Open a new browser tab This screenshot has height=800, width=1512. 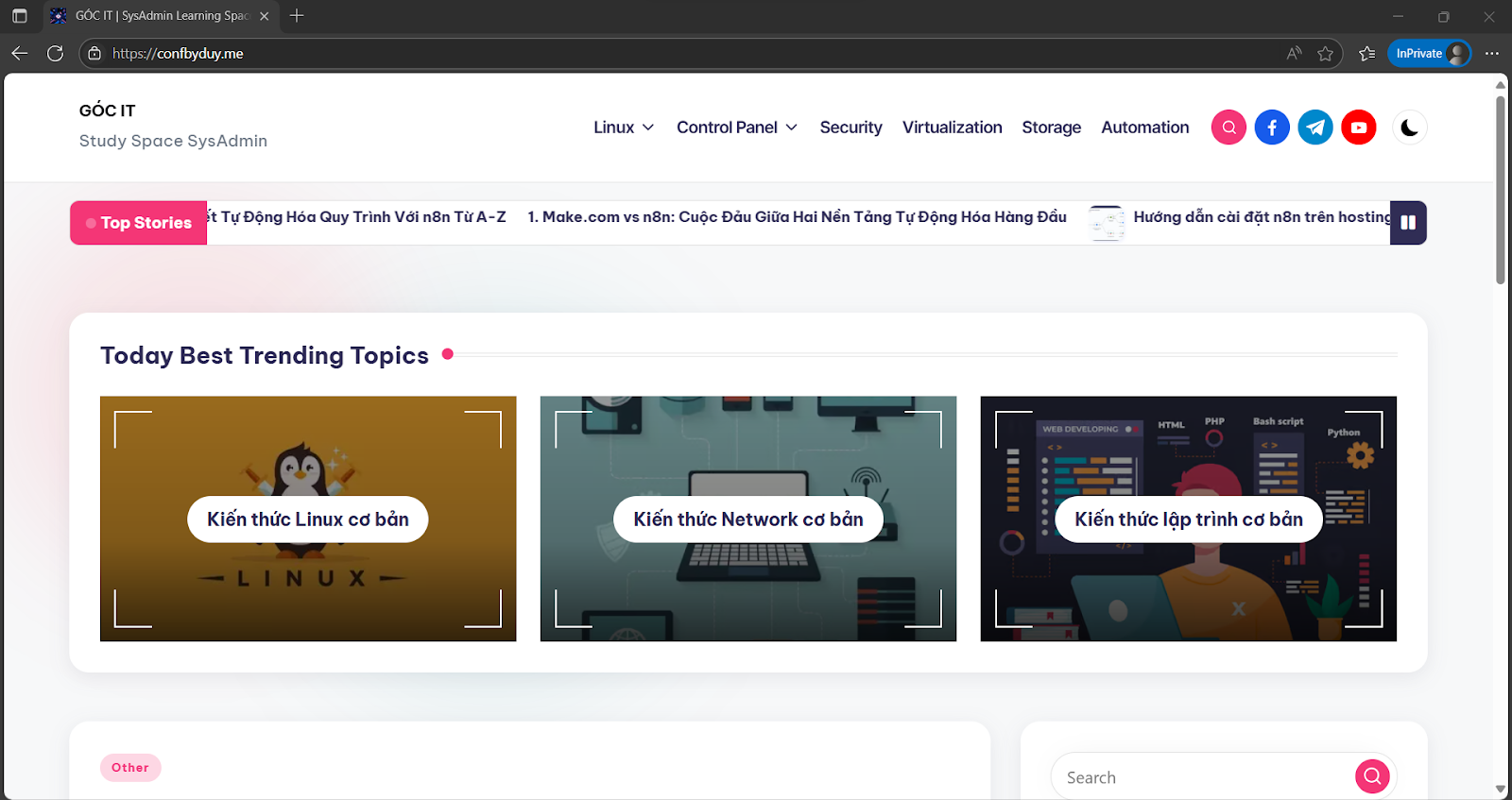[x=297, y=16]
